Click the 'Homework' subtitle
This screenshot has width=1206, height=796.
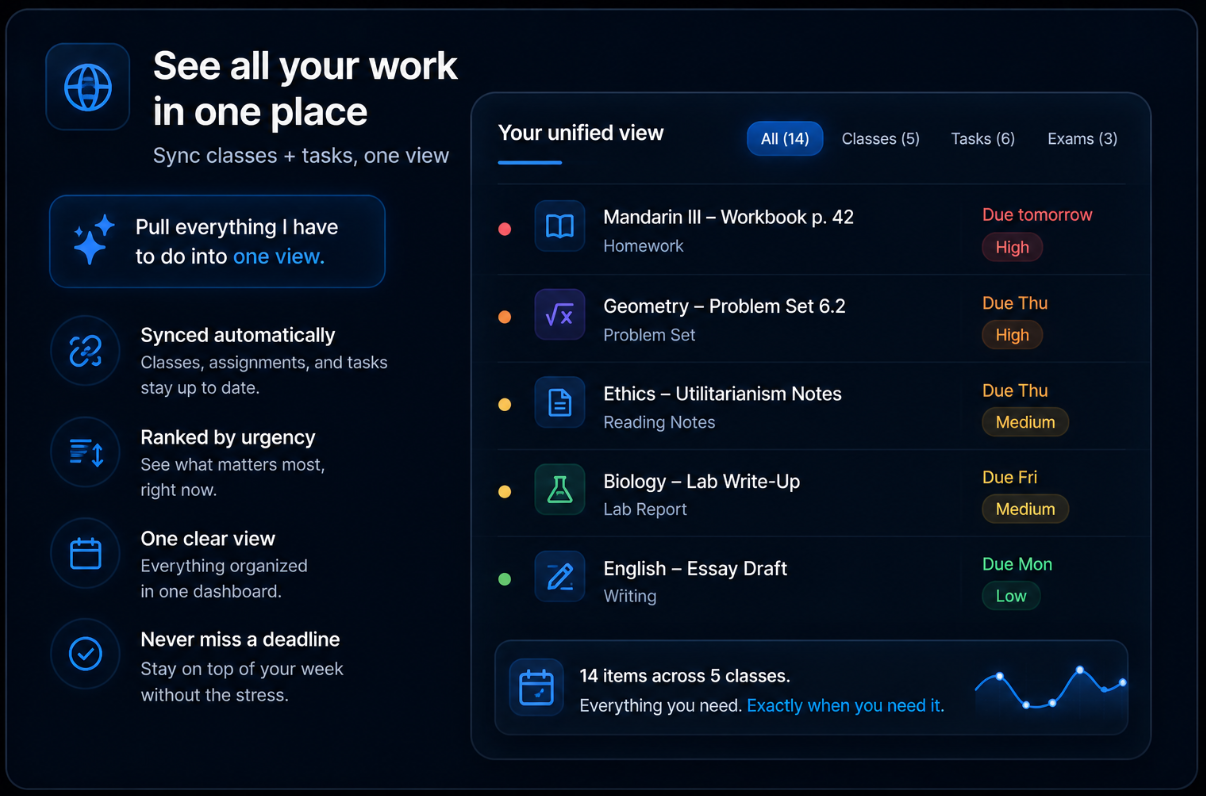(x=643, y=246)
